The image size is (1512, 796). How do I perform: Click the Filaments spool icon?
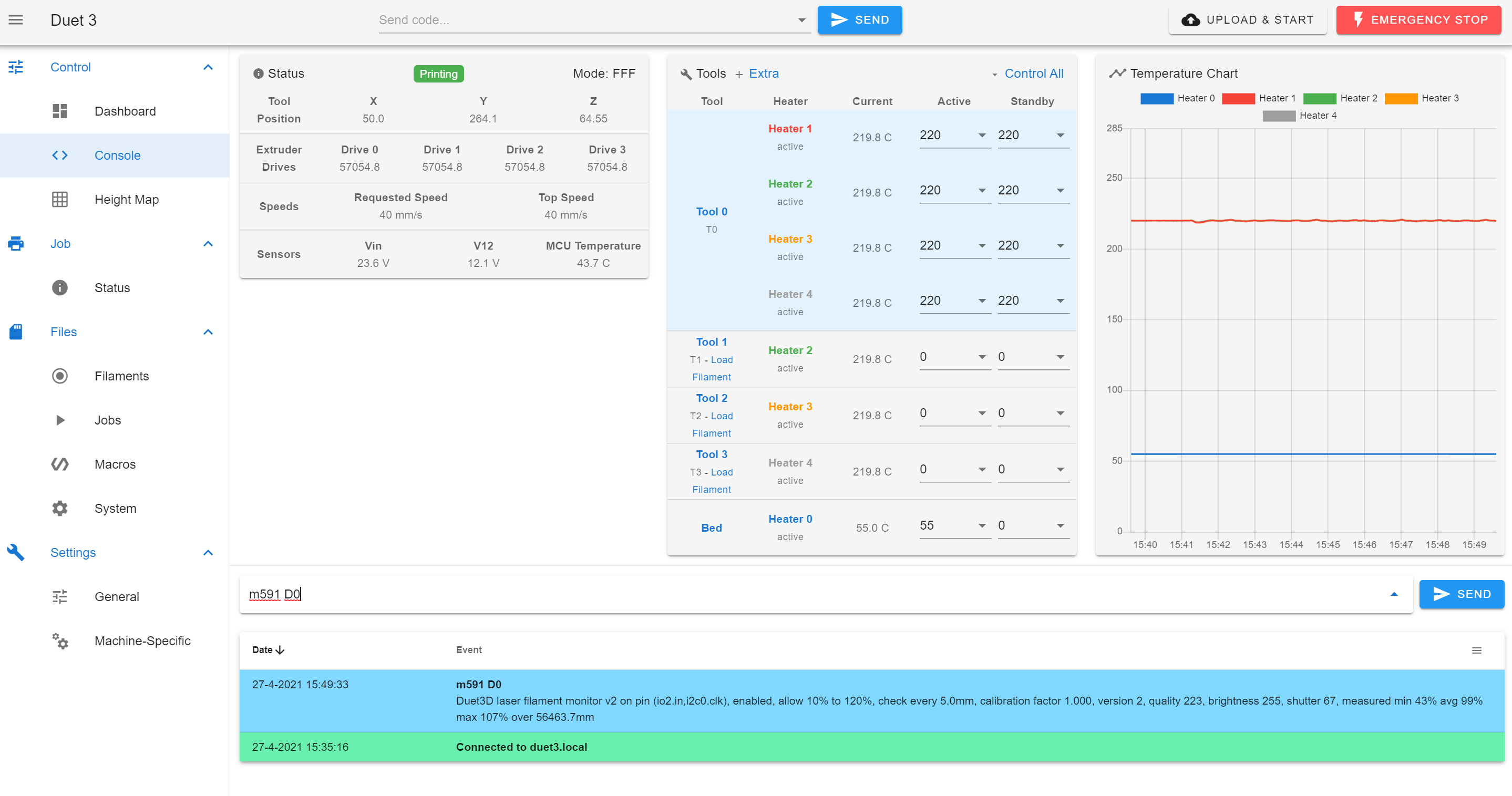(x=60, y=376)
